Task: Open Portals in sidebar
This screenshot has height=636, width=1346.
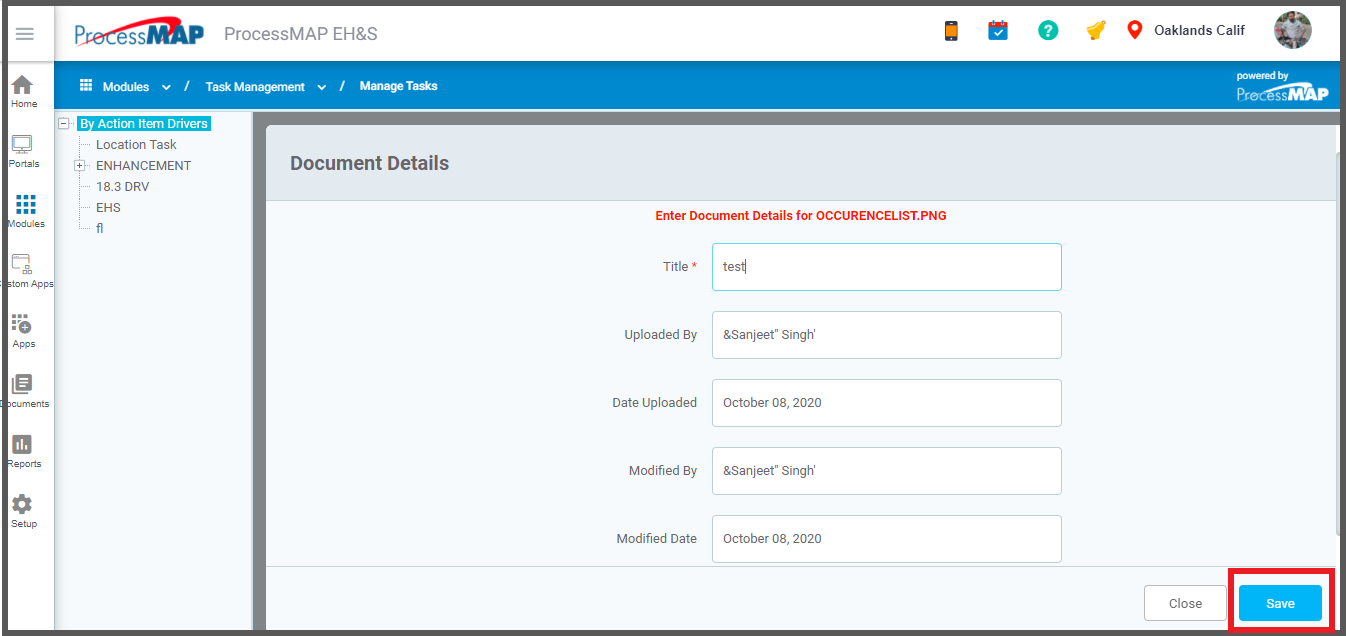Action: 24,152
